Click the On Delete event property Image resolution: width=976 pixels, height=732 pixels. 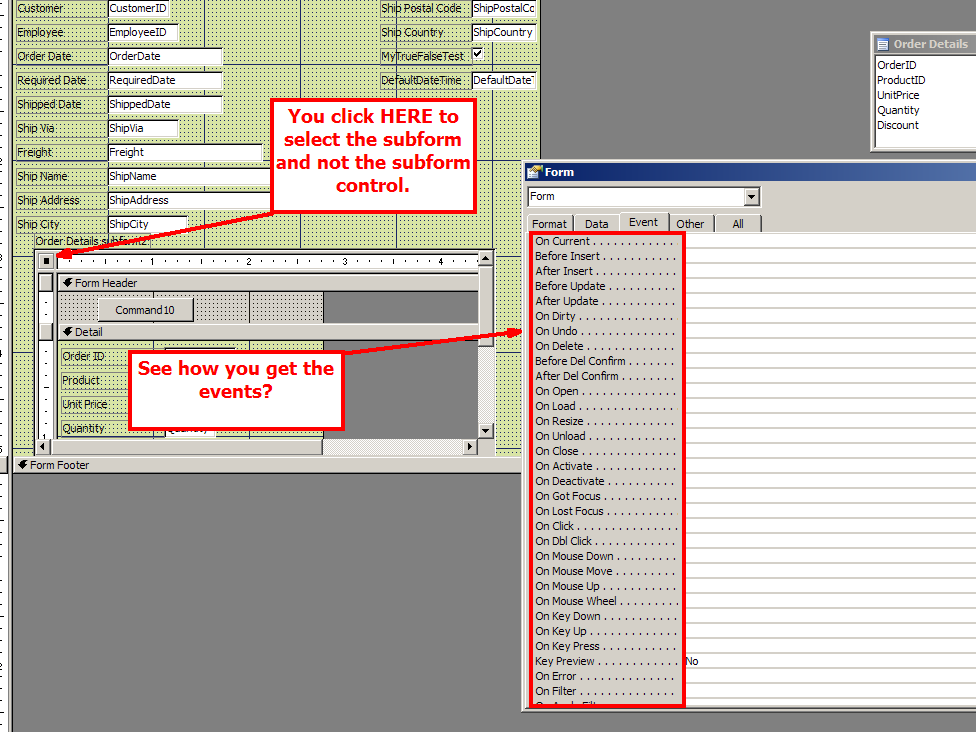[x=606, y=346]
